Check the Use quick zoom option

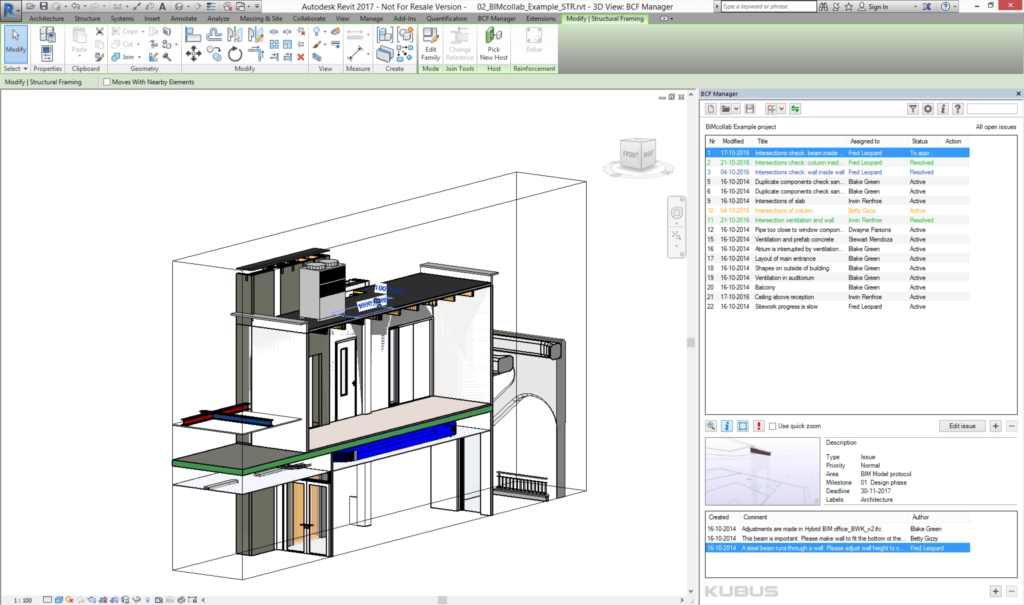pyautogui.click(x=773, y=426)
